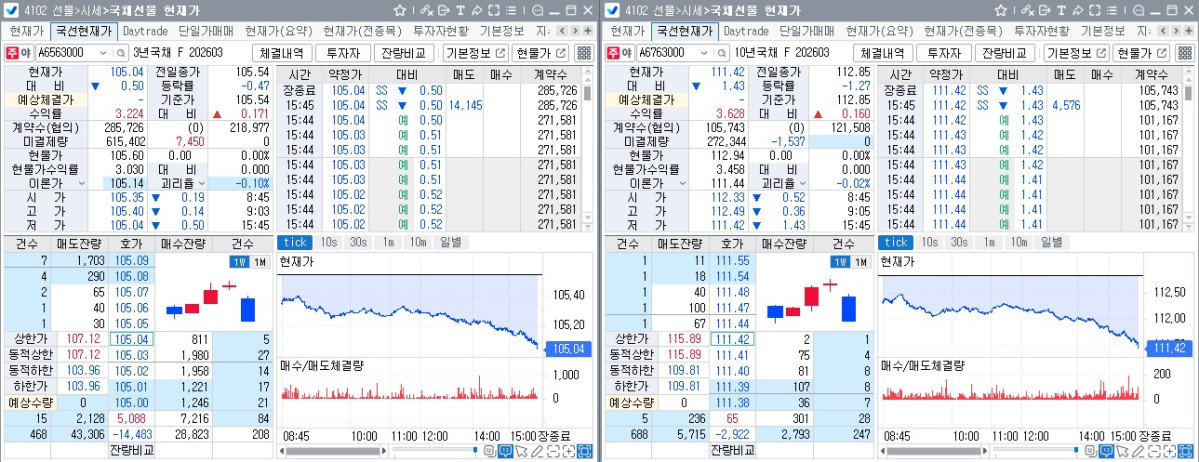This screenshot has height=462, width=1199.
Task: Click tab scroll left arrow in left window
Action: click(x=562, y=31)
